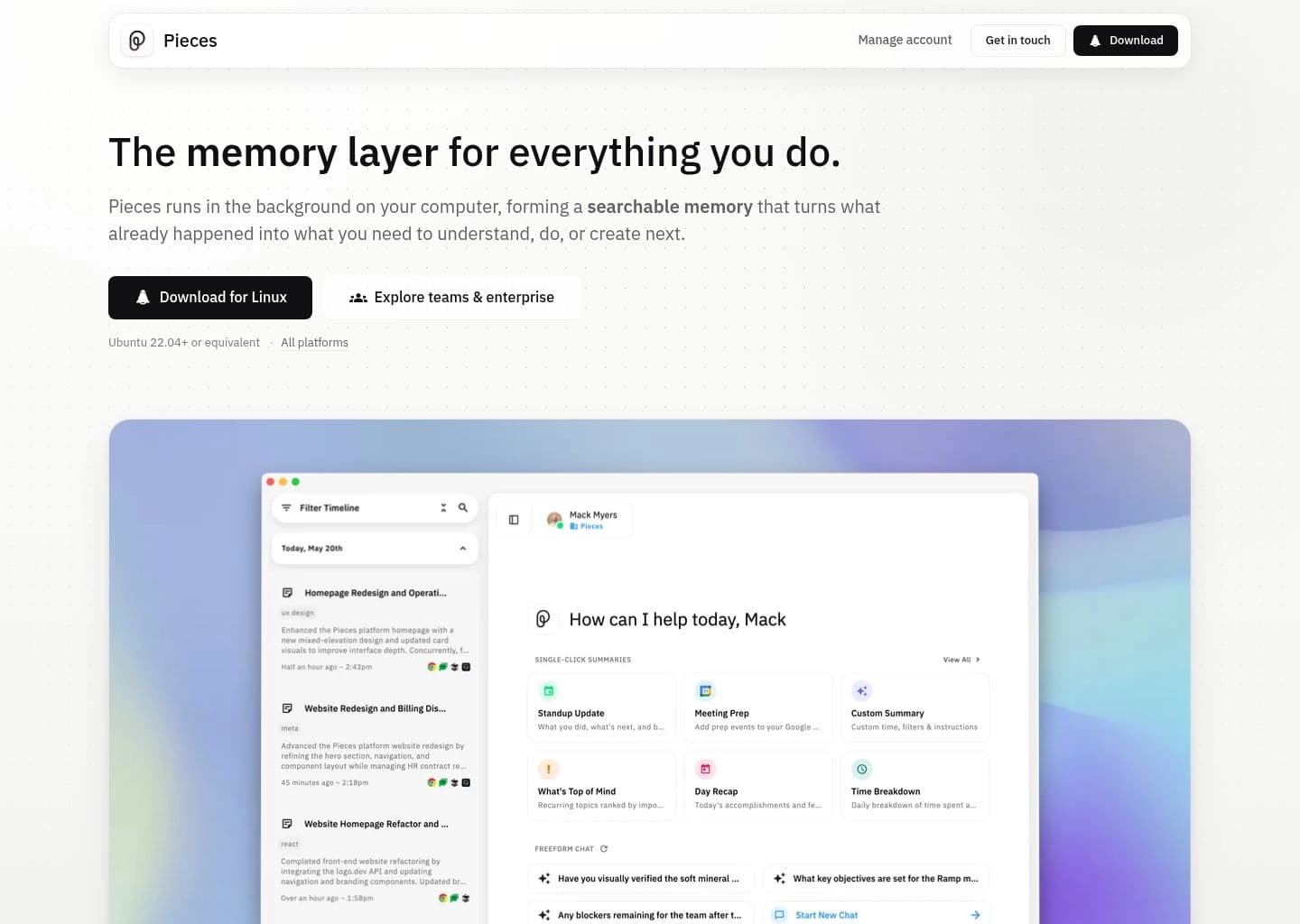Click the 'Half an hour ago – 2:43pm' timestamp
This screenshot has height=924, width=1300.
click(327, 667)
